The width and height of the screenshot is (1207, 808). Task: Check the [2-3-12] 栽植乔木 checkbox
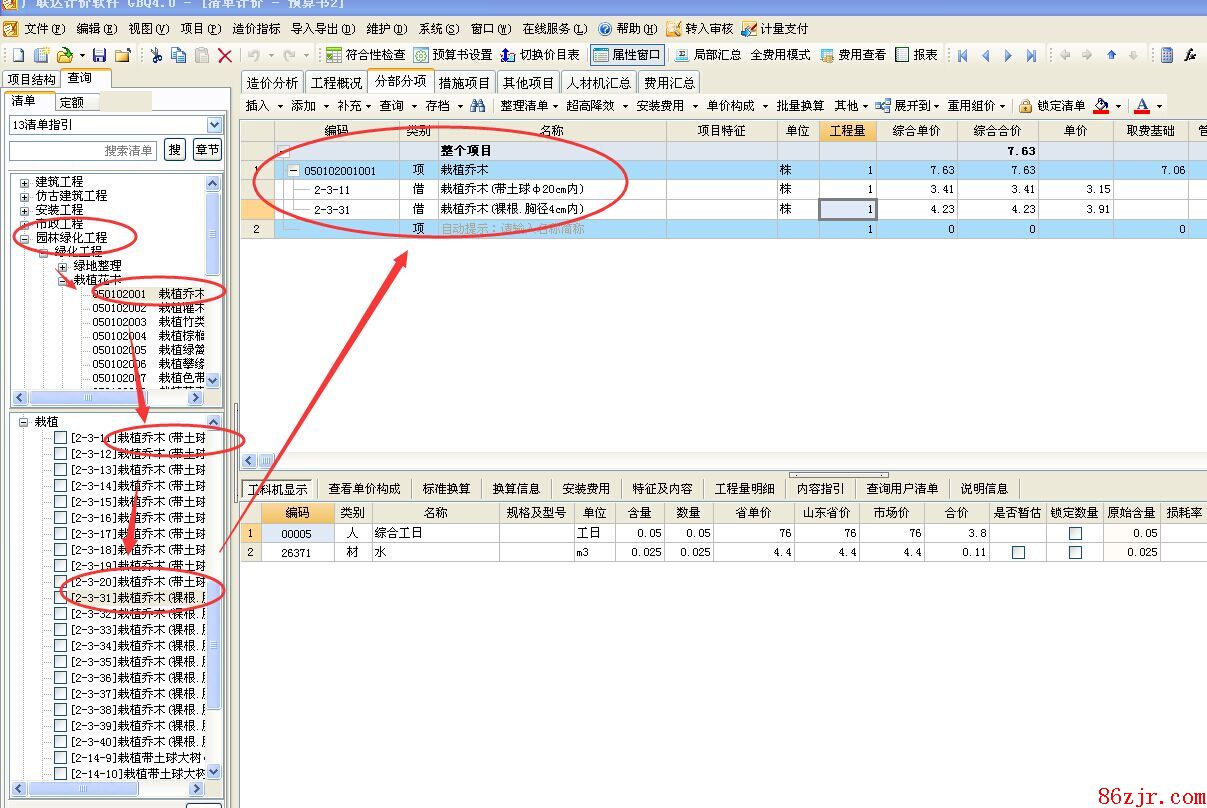click(x=61, y=454)
